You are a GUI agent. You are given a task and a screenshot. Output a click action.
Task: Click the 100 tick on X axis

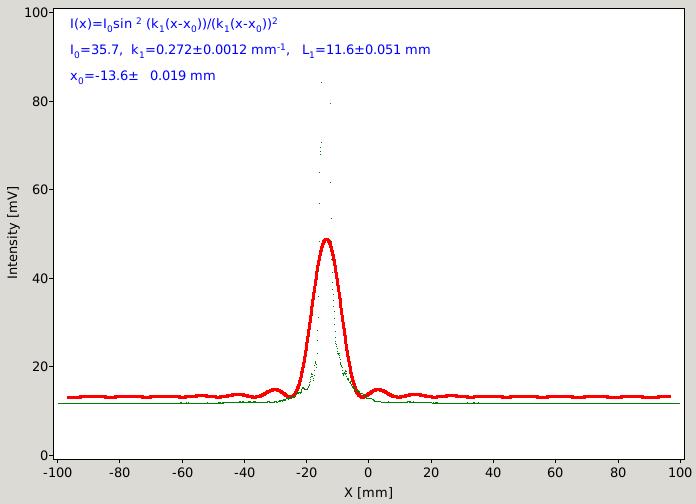coord(680,472)
